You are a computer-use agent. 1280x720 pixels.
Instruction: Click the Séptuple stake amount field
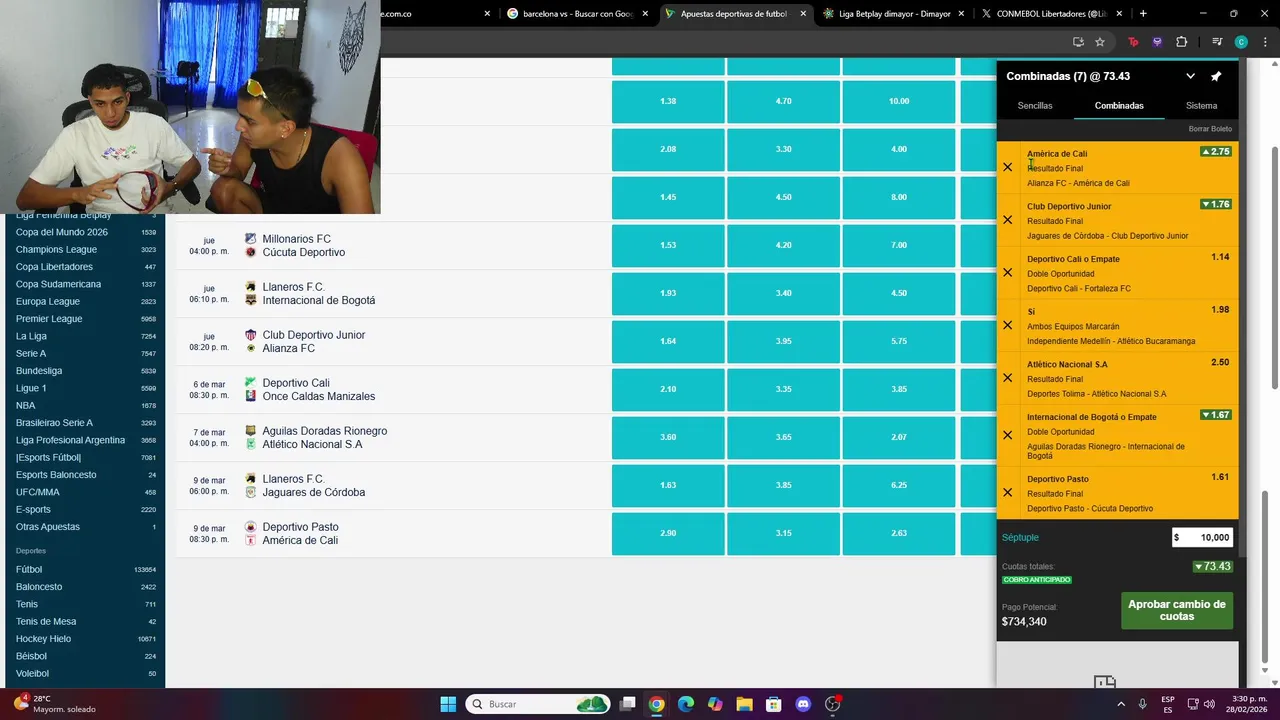(1202, 537)
